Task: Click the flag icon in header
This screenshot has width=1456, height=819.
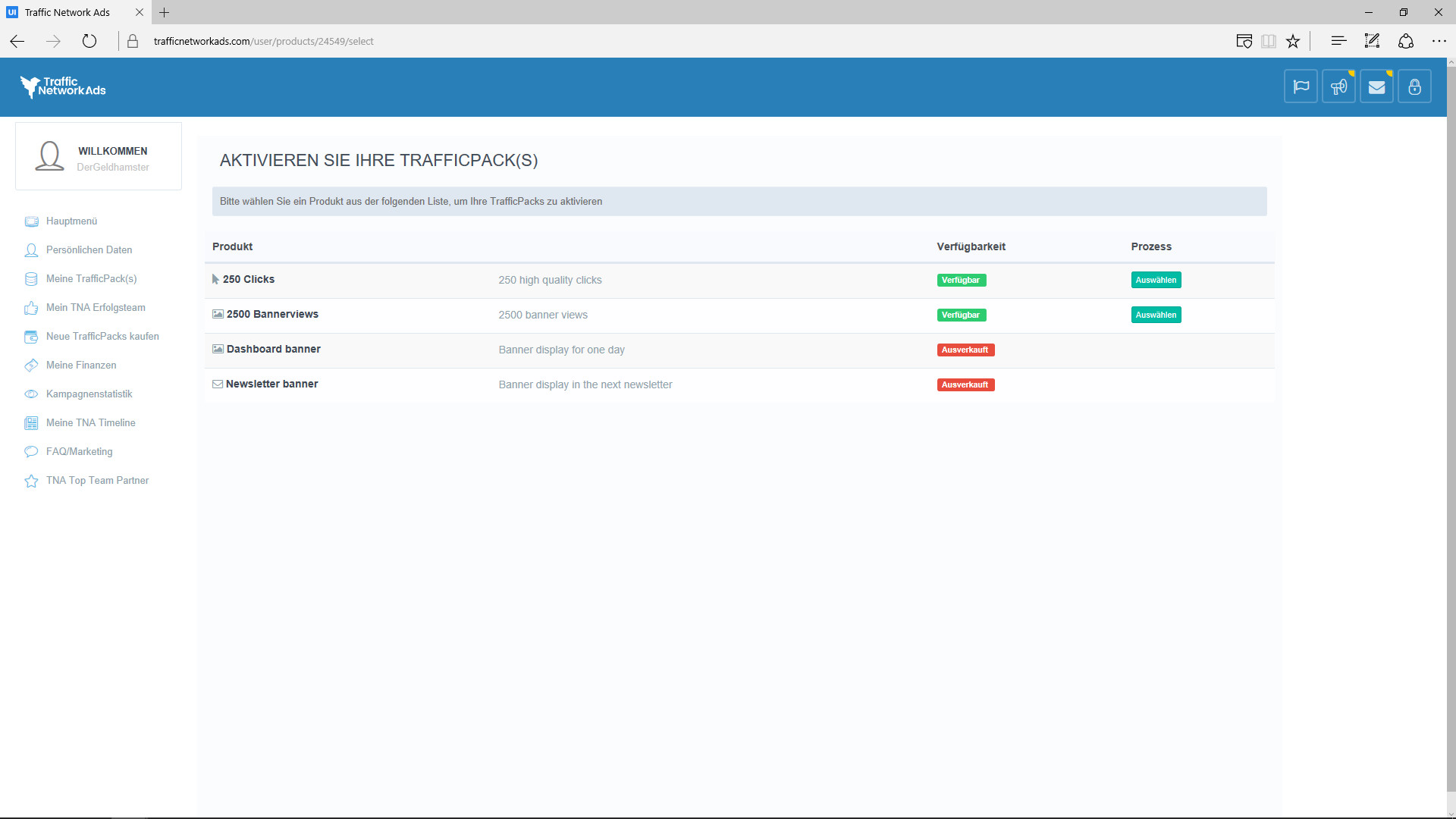Action: pos(1301,86)
